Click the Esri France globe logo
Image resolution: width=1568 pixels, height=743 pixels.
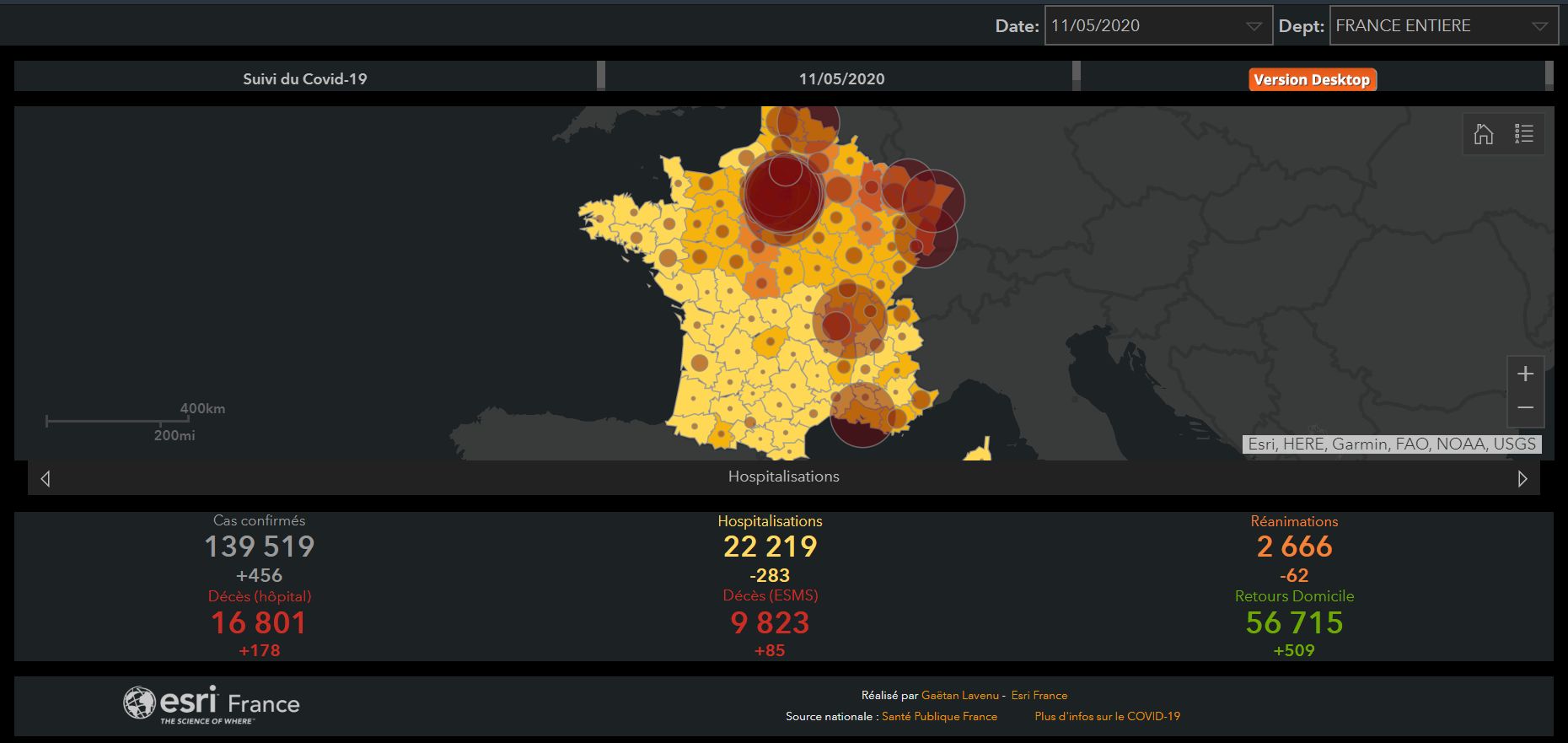139,703
